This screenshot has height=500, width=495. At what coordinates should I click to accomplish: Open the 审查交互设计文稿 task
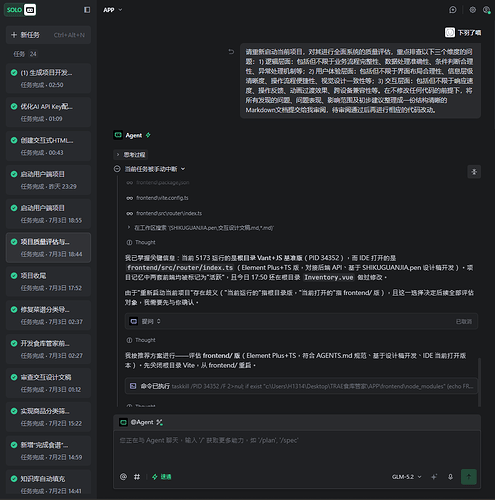tap(48, 383)
